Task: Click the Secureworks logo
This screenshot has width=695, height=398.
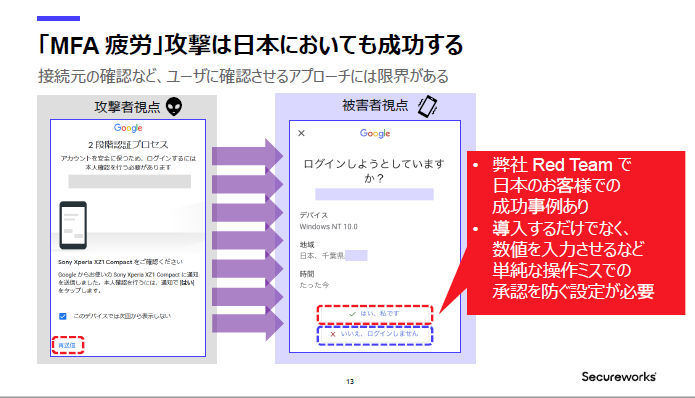Action: pos(619,377)
